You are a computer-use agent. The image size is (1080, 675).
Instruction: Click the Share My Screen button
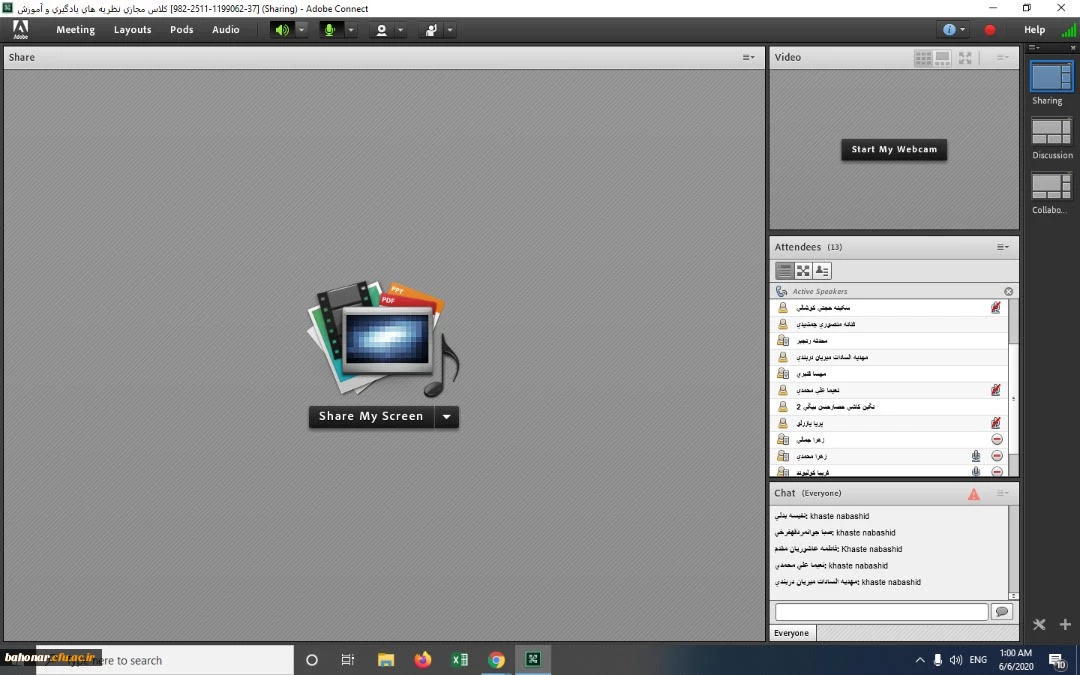371,417
